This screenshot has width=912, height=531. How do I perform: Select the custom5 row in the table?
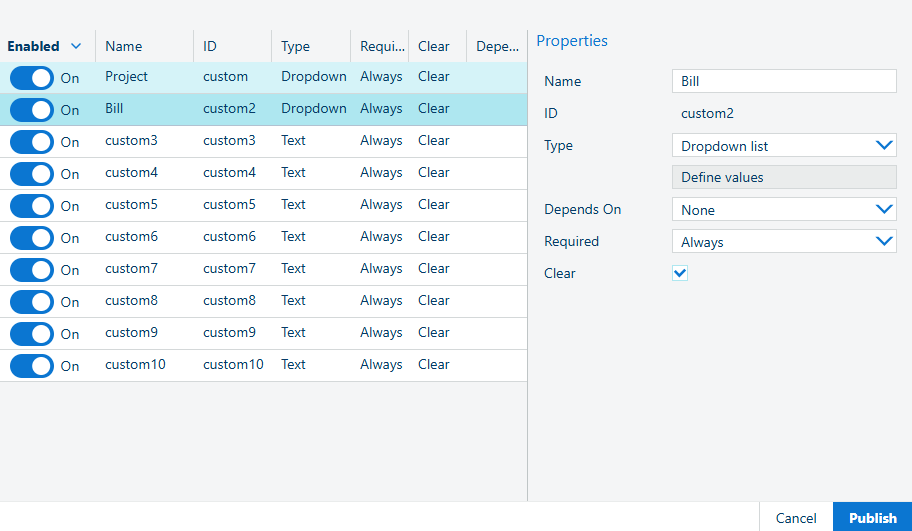pos(131,205)
